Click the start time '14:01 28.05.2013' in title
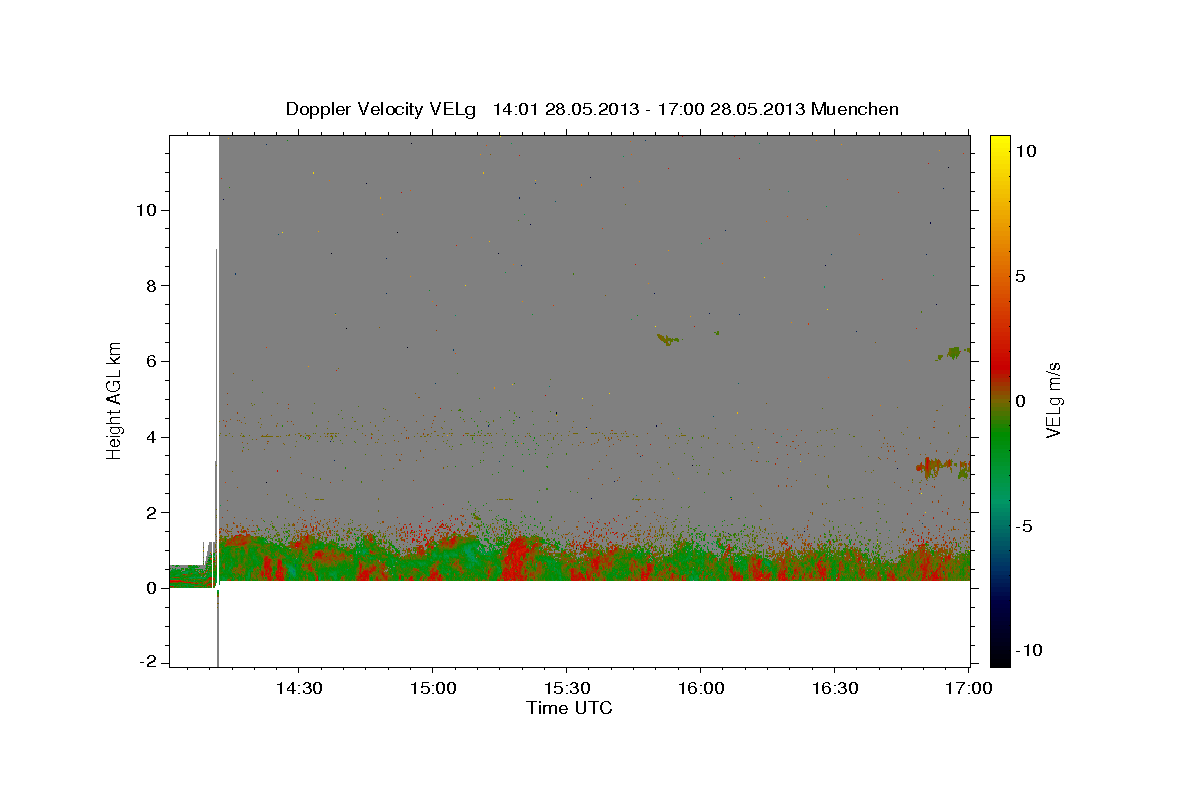 pyautogui.click(x=565, y=109)
